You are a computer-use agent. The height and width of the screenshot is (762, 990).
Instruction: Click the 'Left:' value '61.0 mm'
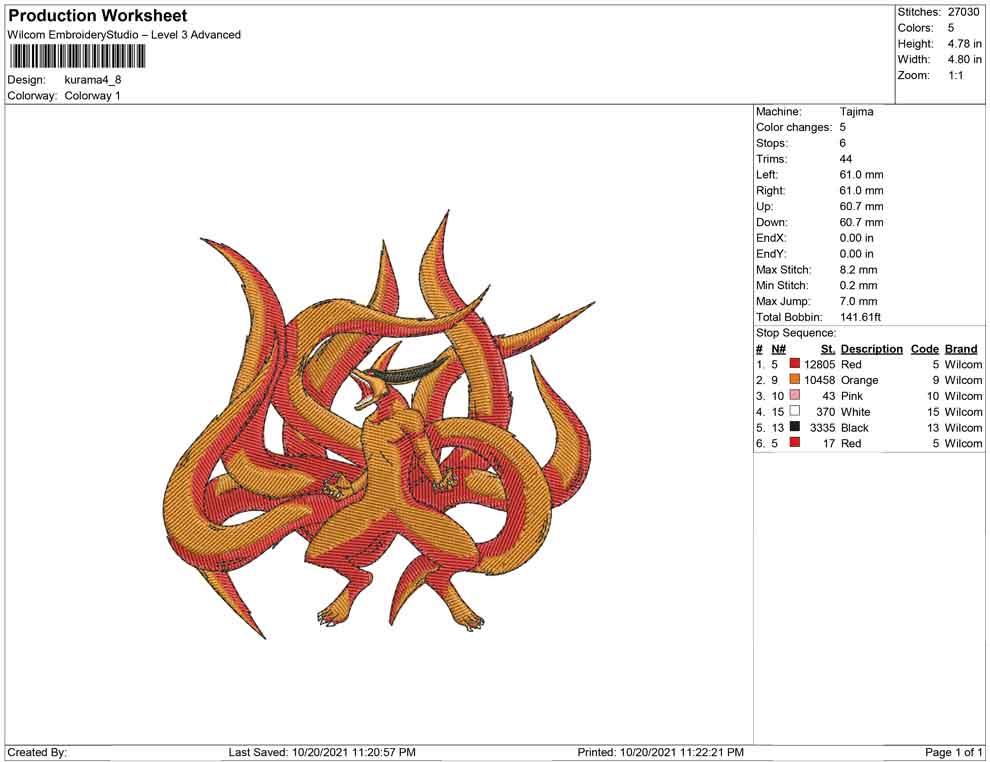click(861, 175)
